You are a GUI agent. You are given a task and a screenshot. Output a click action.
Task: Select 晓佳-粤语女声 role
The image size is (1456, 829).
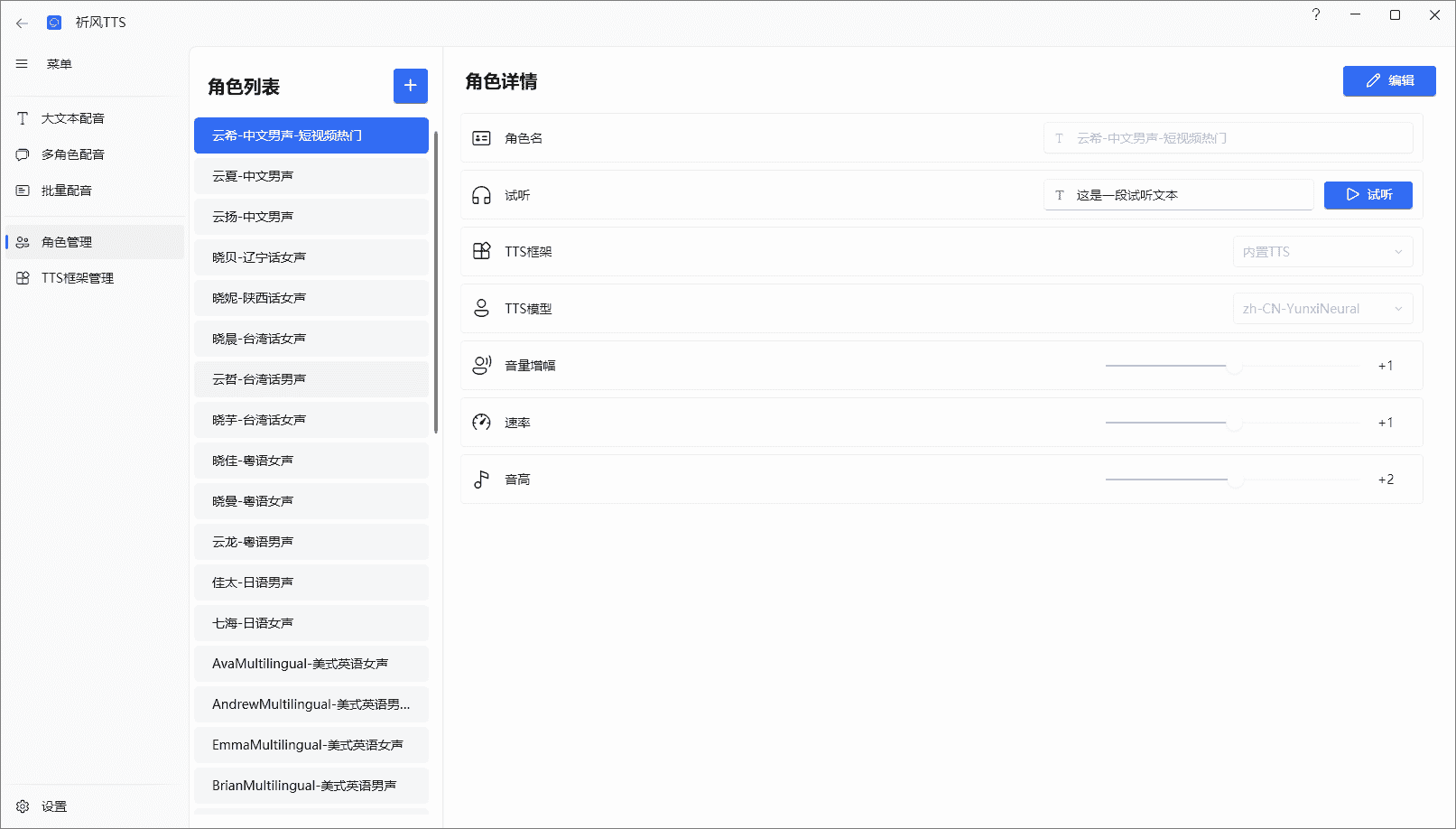311,461
